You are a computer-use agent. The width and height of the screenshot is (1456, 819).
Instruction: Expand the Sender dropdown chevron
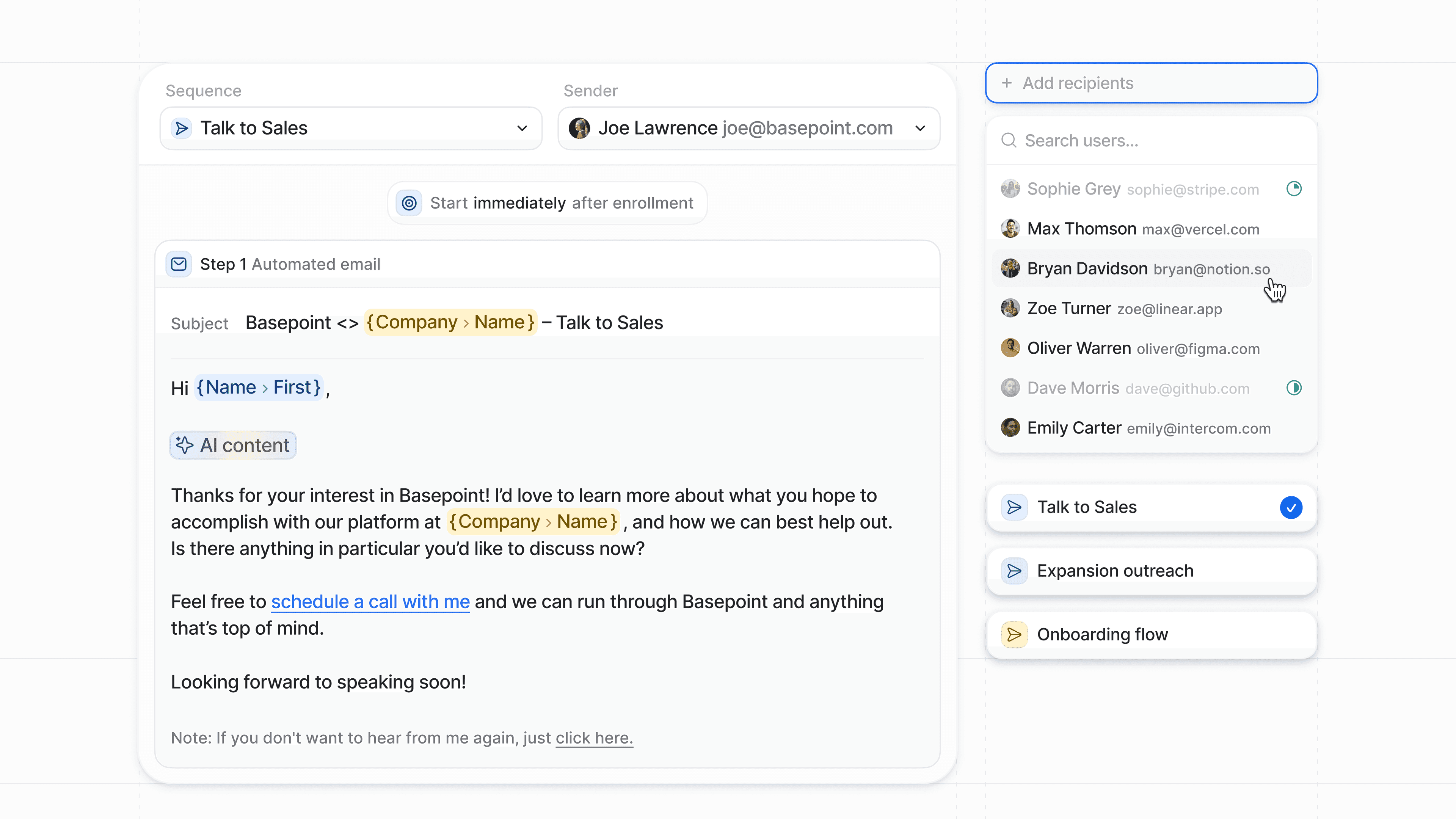pyautogui.click(x=919, y=128)
